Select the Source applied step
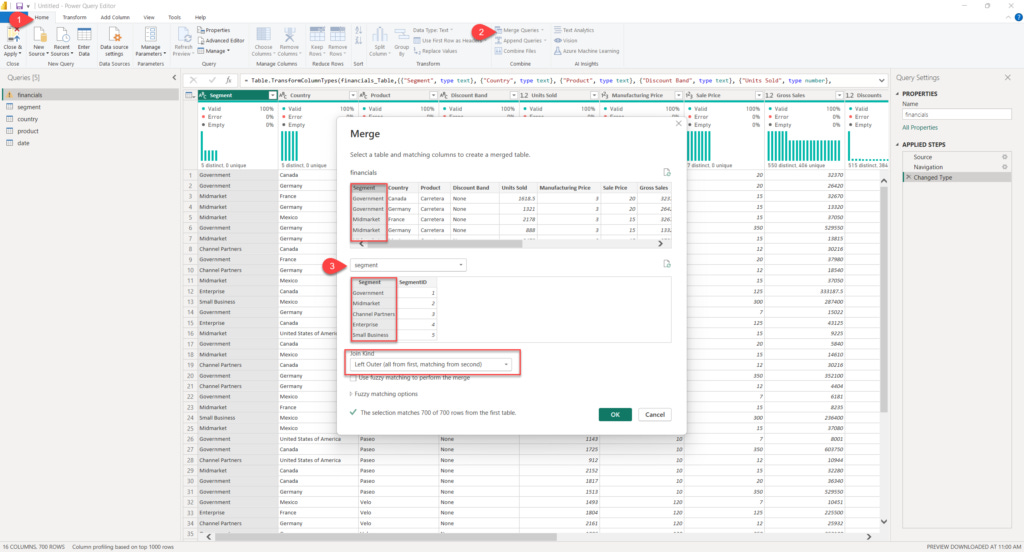 click(957, 157)
